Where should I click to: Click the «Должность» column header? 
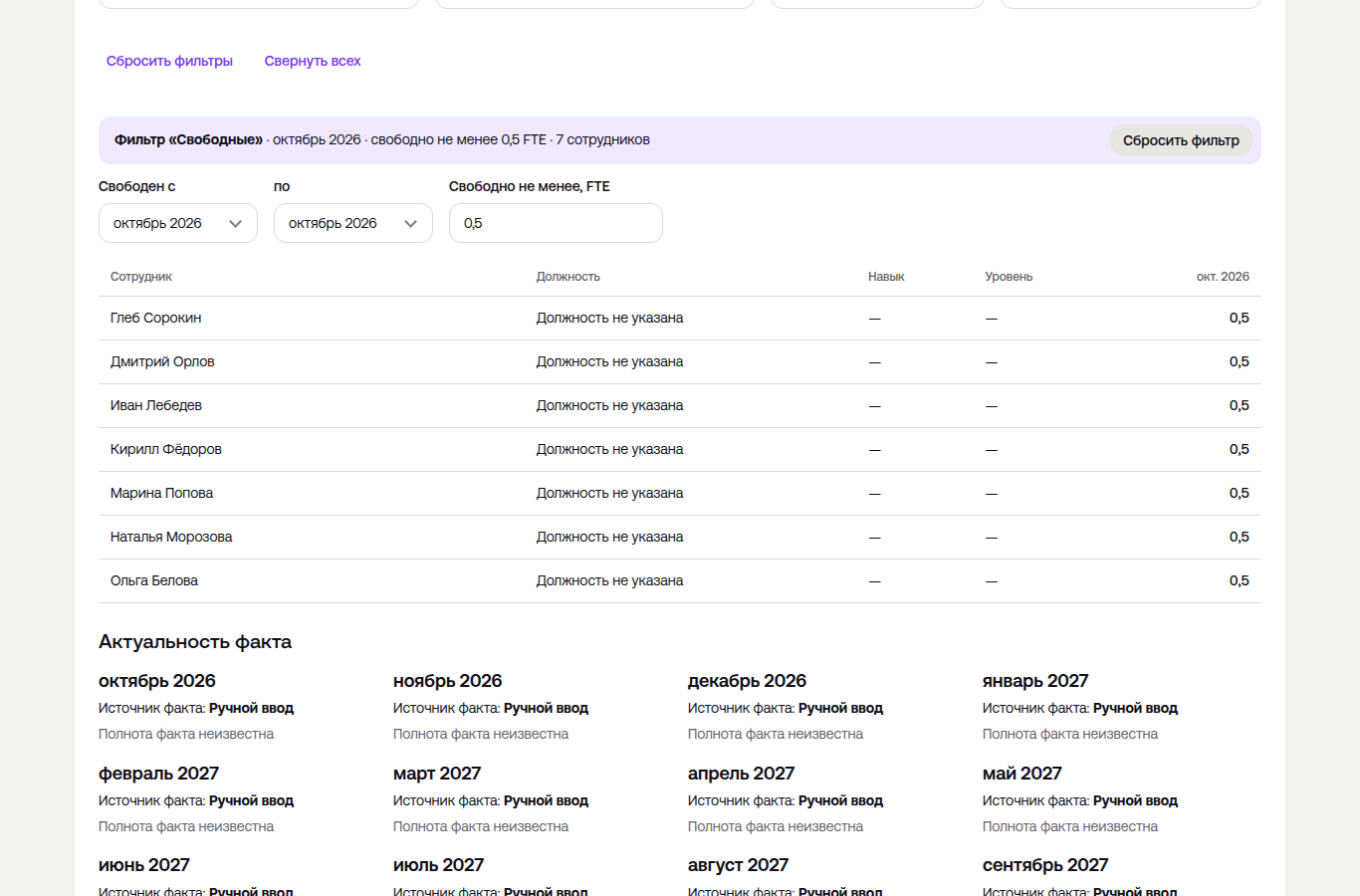click(568, 277)
